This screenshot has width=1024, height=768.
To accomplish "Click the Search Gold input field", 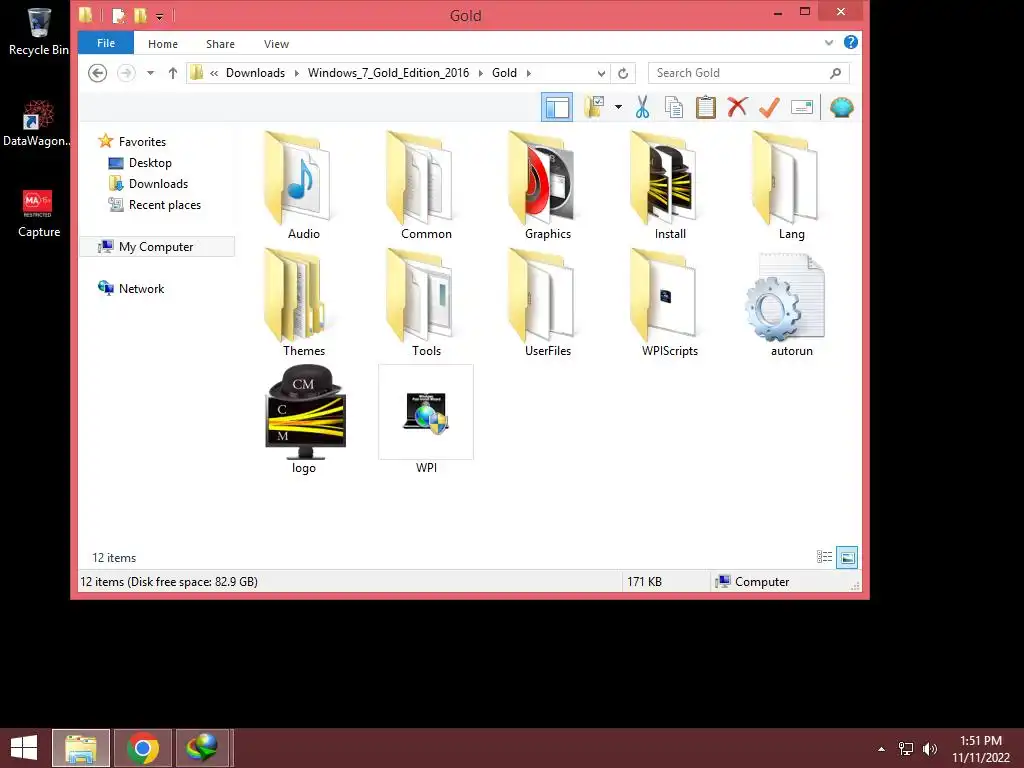I will 738,72.
